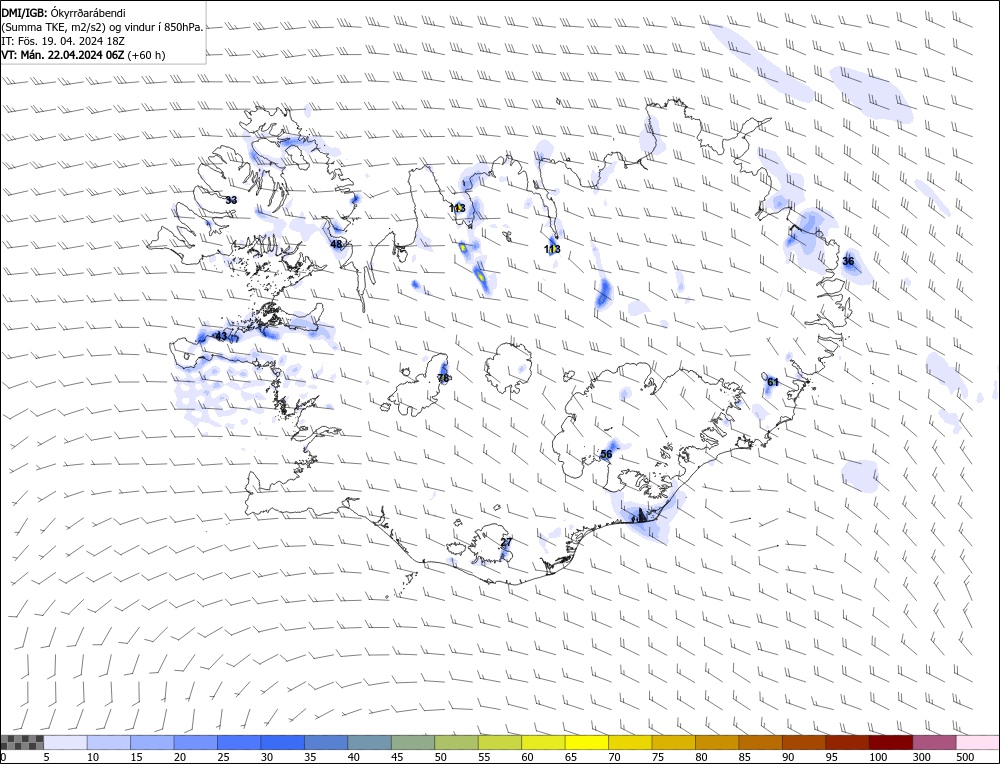Click the 33 value label on the map
The image size is (1000, 764).
click(231, 200)
